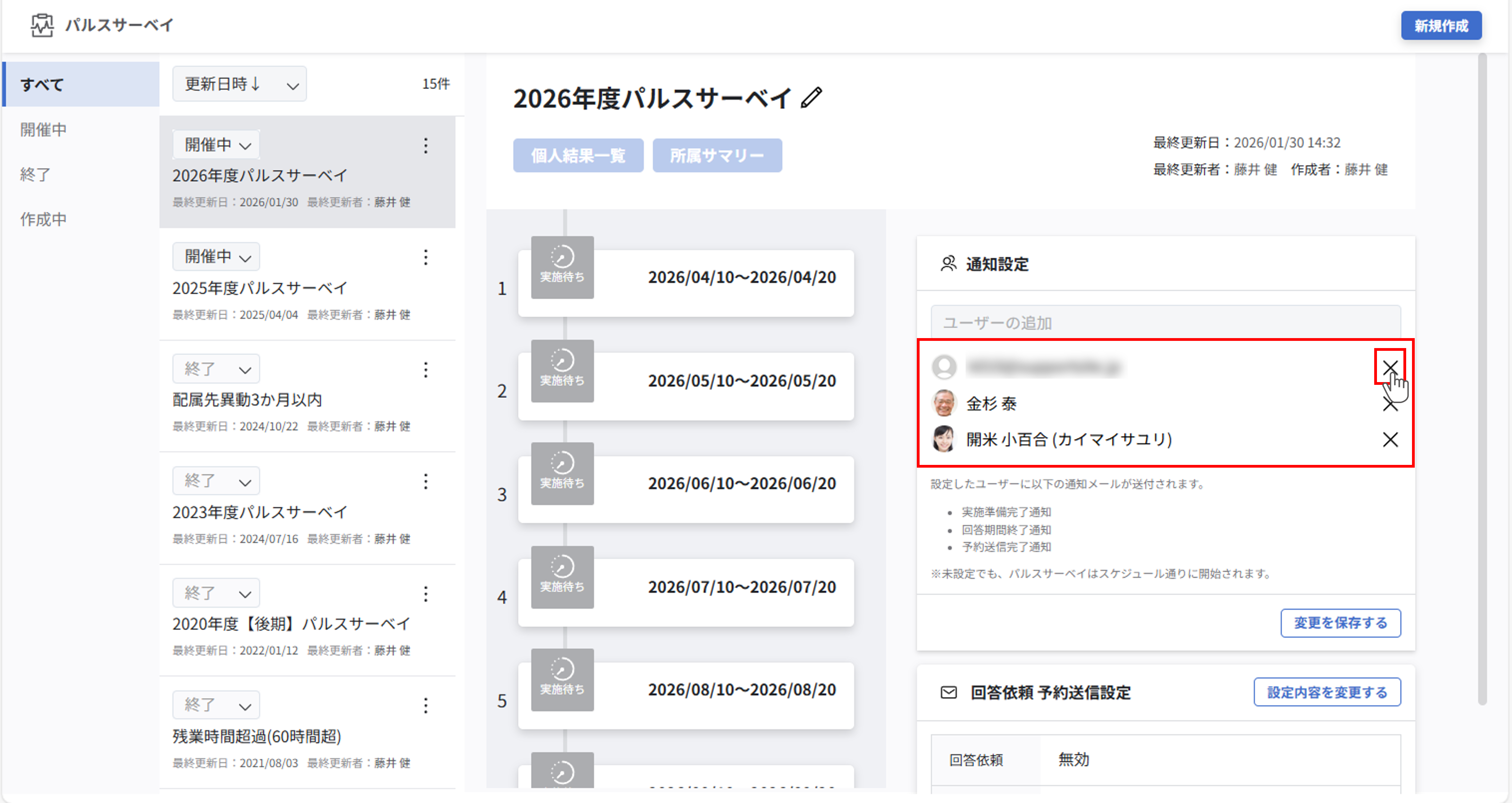Click 金杉 泰's avatar photo
Viewport: 1512px width, 803px height.
click(944, 403)
